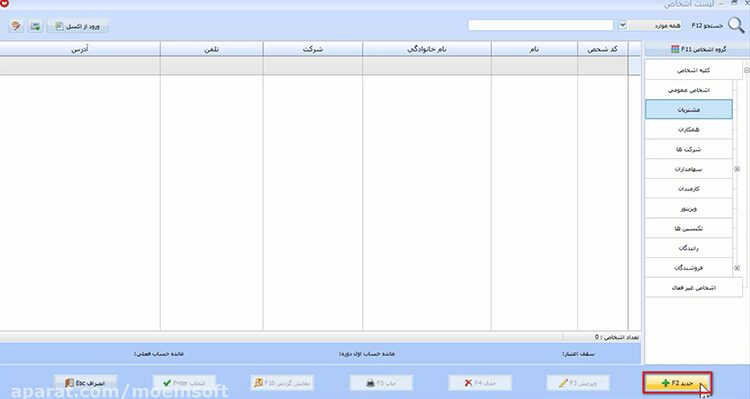
Task: Click the مانده حساب اول دوره label
Action: 367,354
